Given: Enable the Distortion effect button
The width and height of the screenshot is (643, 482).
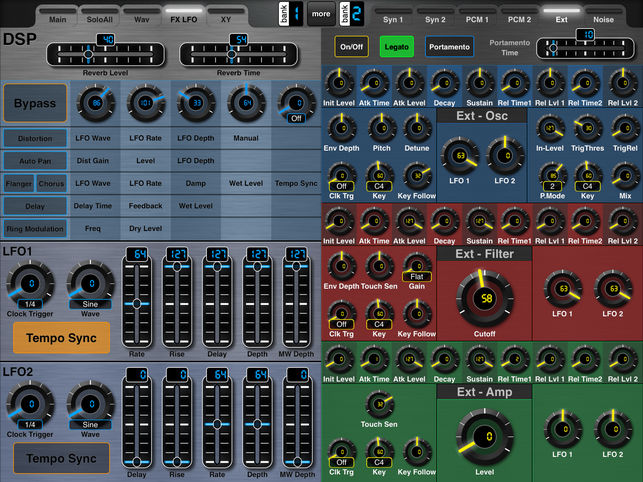Looking at the screenshot, I should (34, 138).
